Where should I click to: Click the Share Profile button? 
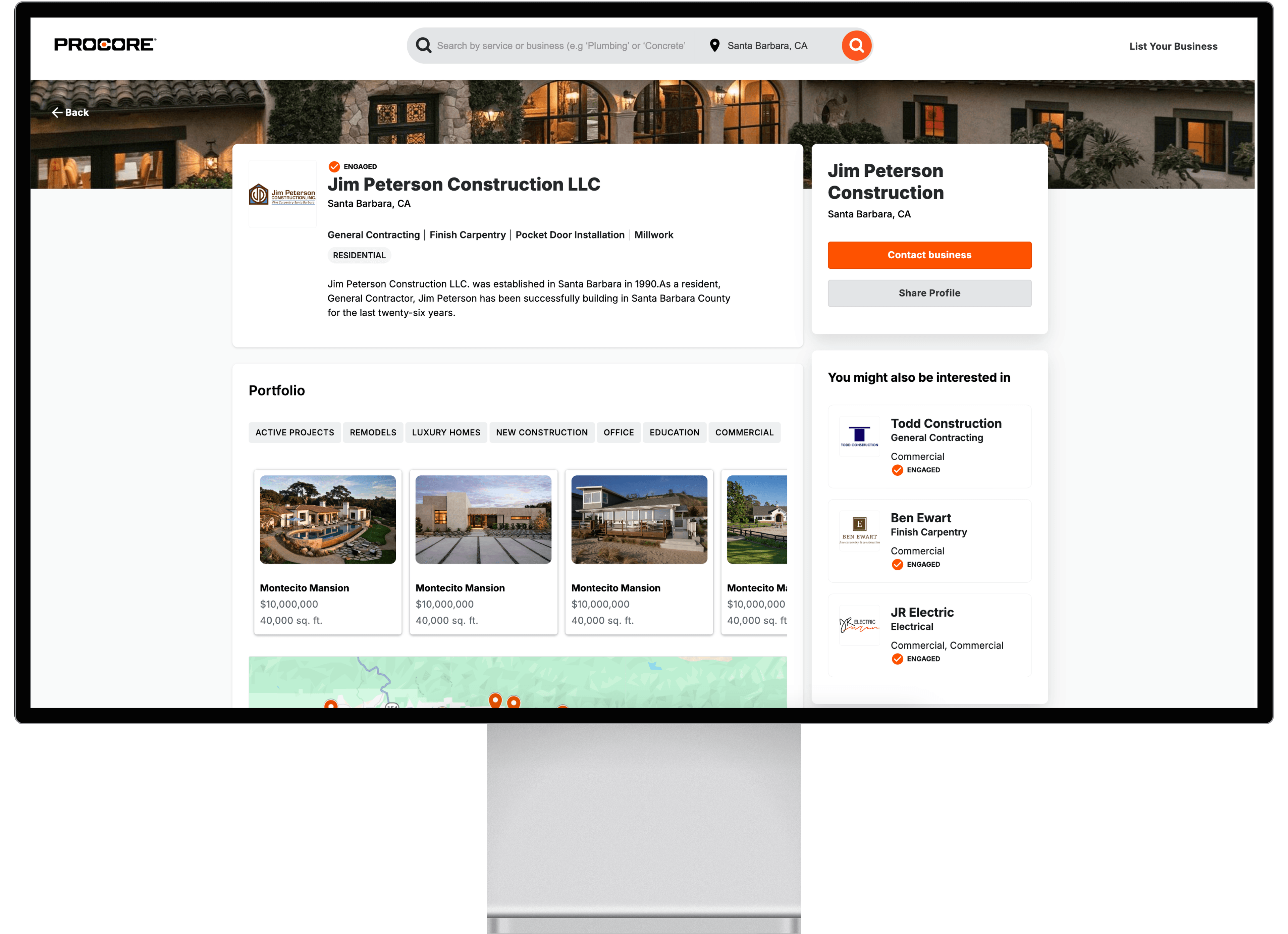[930, 293]
